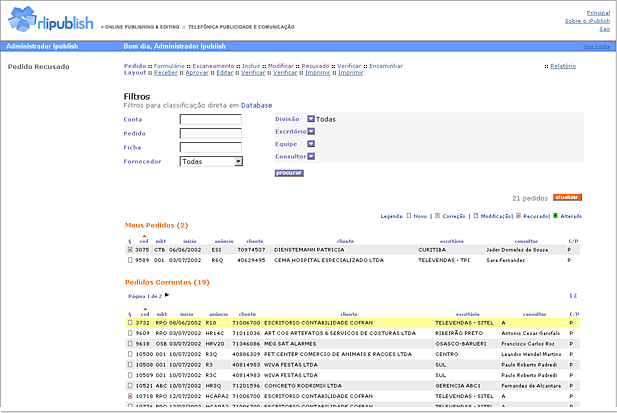Select CEMA HOSPITAL ESPECIALIZADO LTDA row

click(x=353, y=260)
